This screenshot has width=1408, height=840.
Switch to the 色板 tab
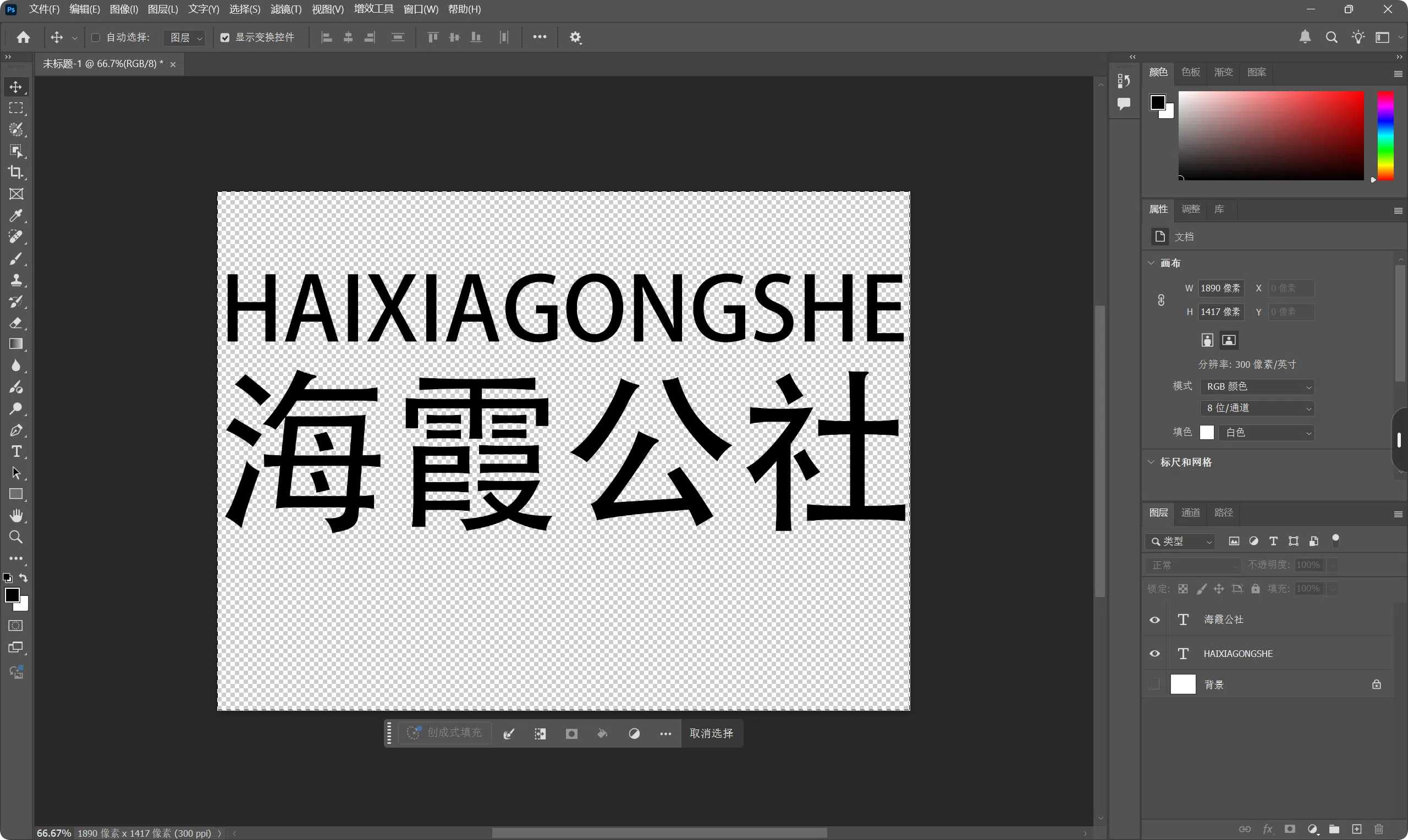click(1191, 72)
